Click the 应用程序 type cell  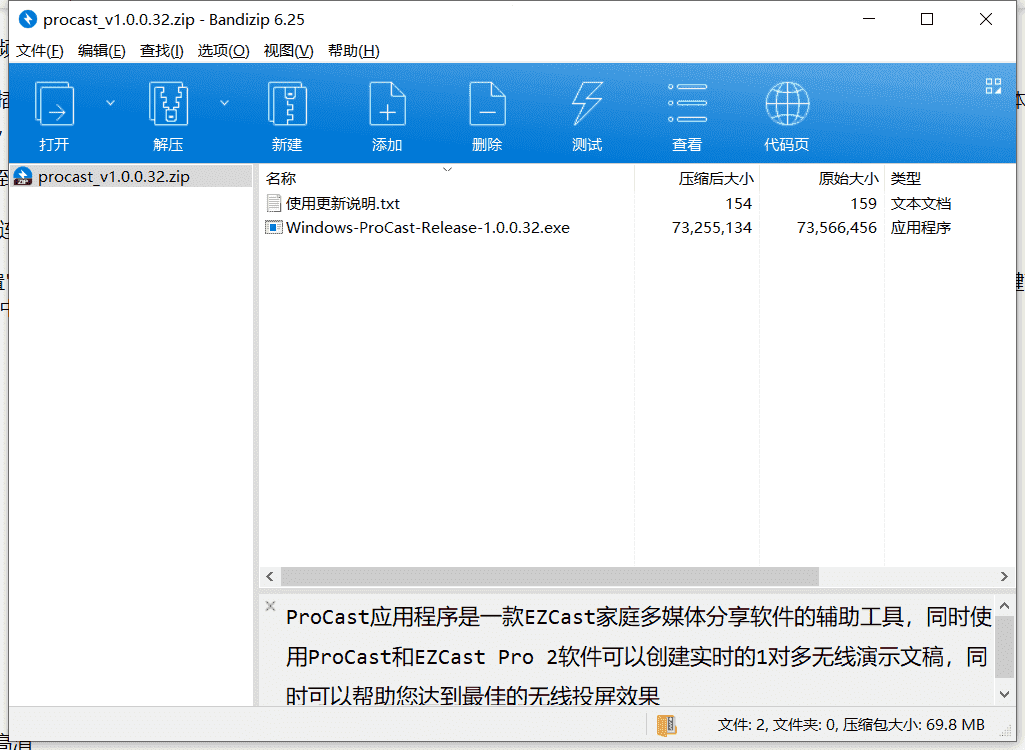(x=920, y=228)
